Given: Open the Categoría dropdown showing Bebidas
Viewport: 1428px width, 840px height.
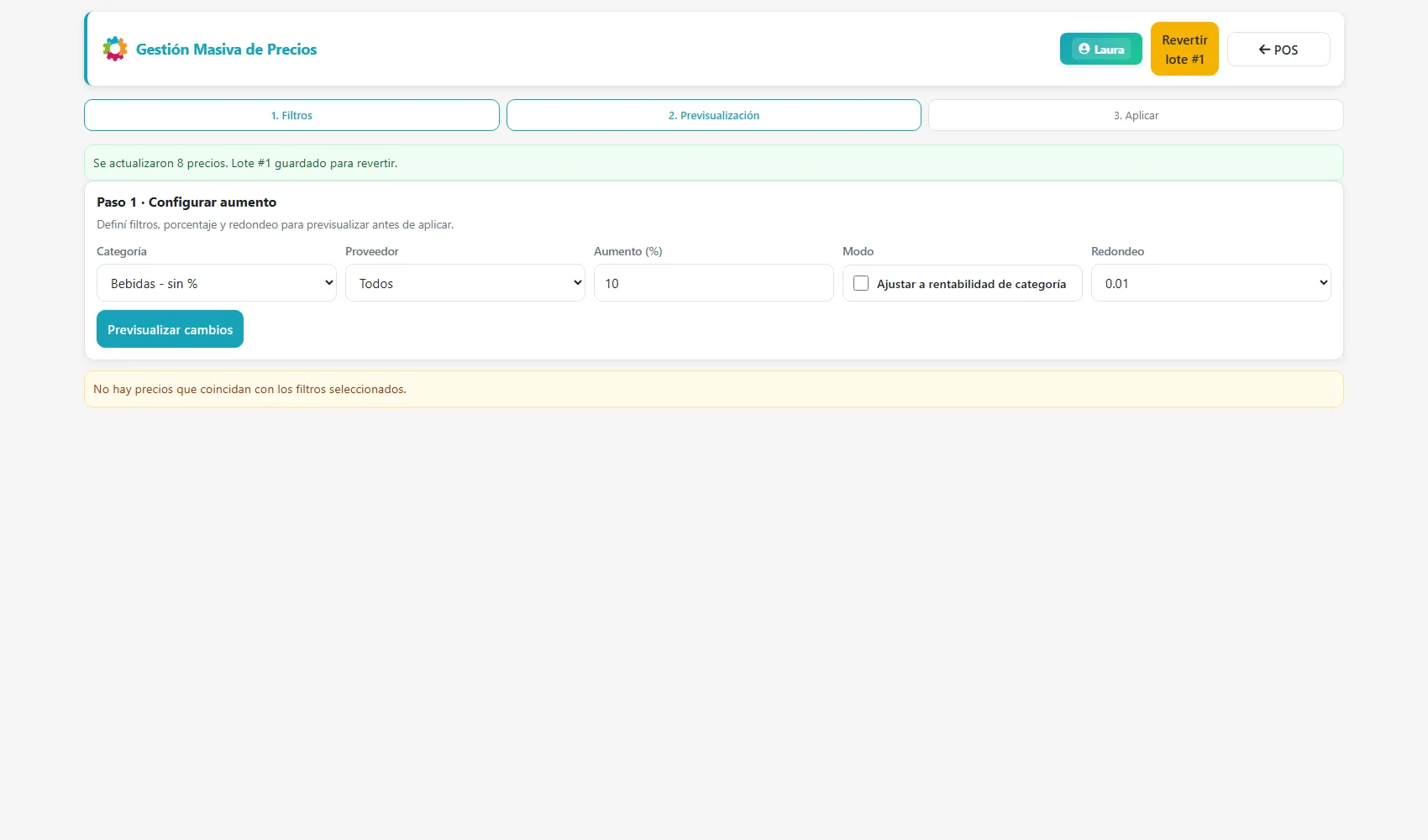Looking at the screenshot, I should [x=217, y=283].
